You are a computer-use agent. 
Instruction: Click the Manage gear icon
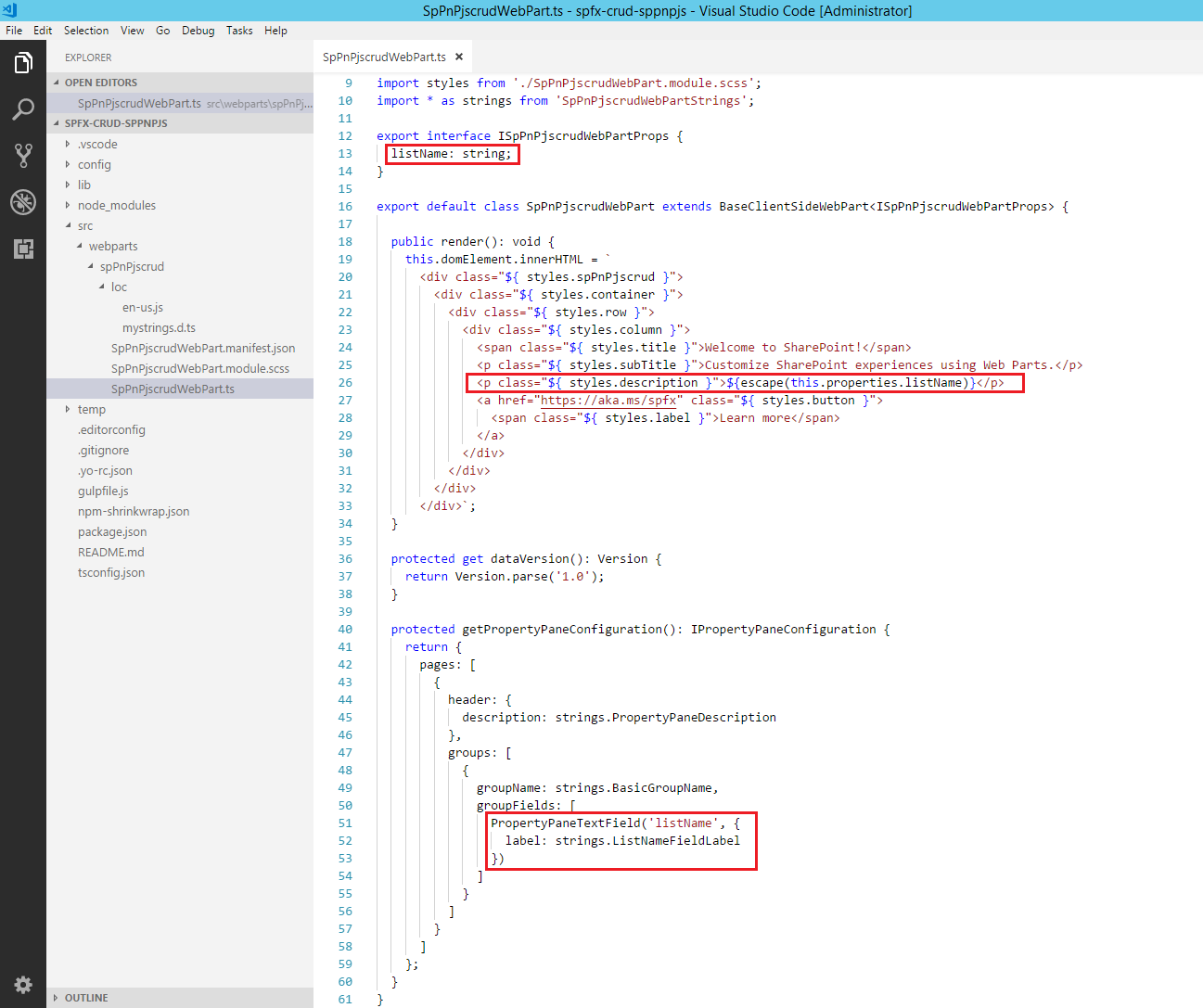click(x=23, y=985)
